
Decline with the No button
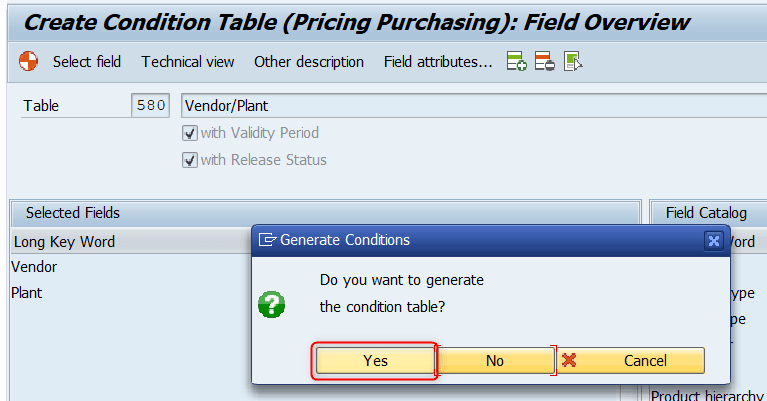pos(495,361)
